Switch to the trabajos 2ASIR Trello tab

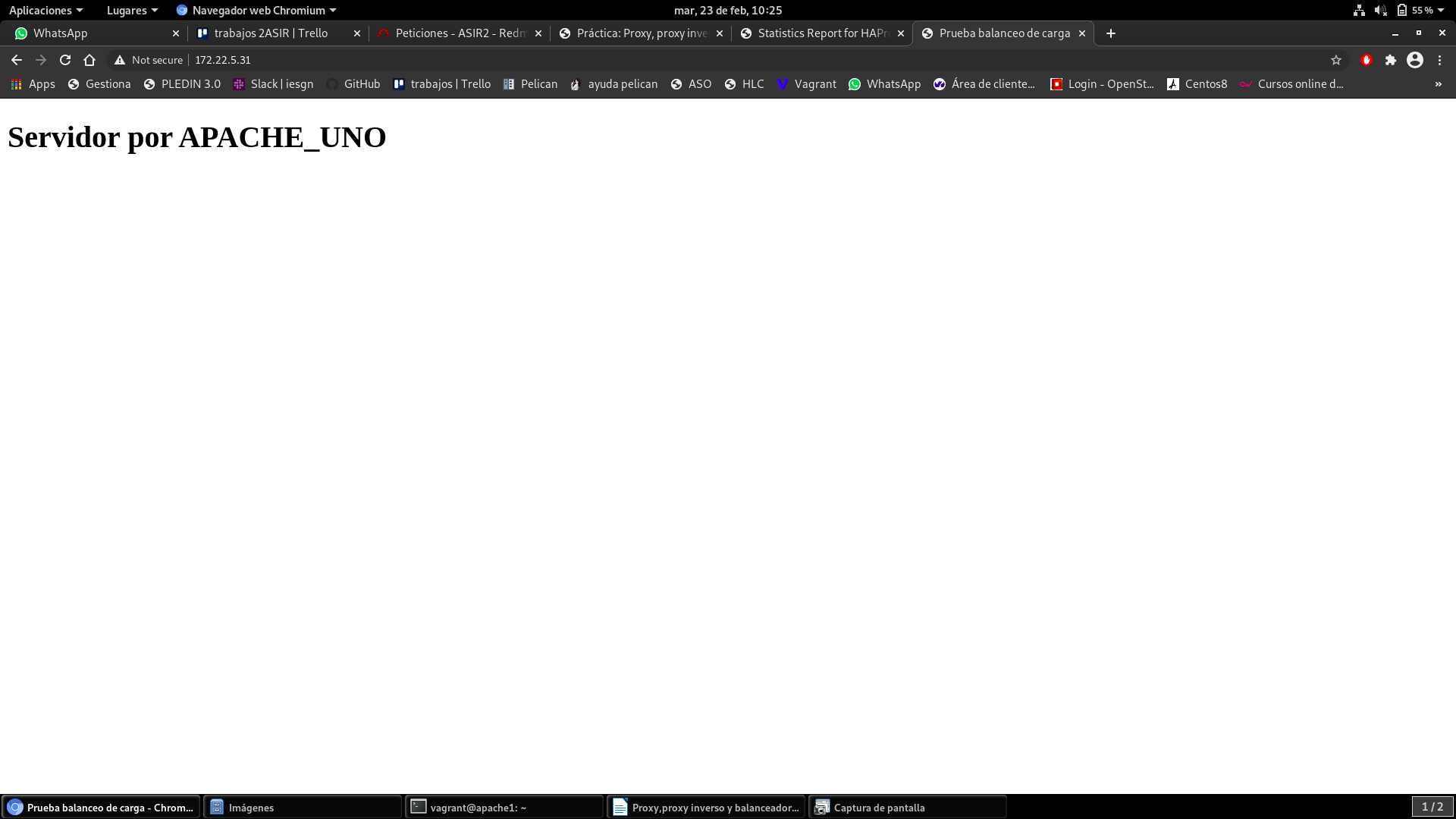point(271,33)
